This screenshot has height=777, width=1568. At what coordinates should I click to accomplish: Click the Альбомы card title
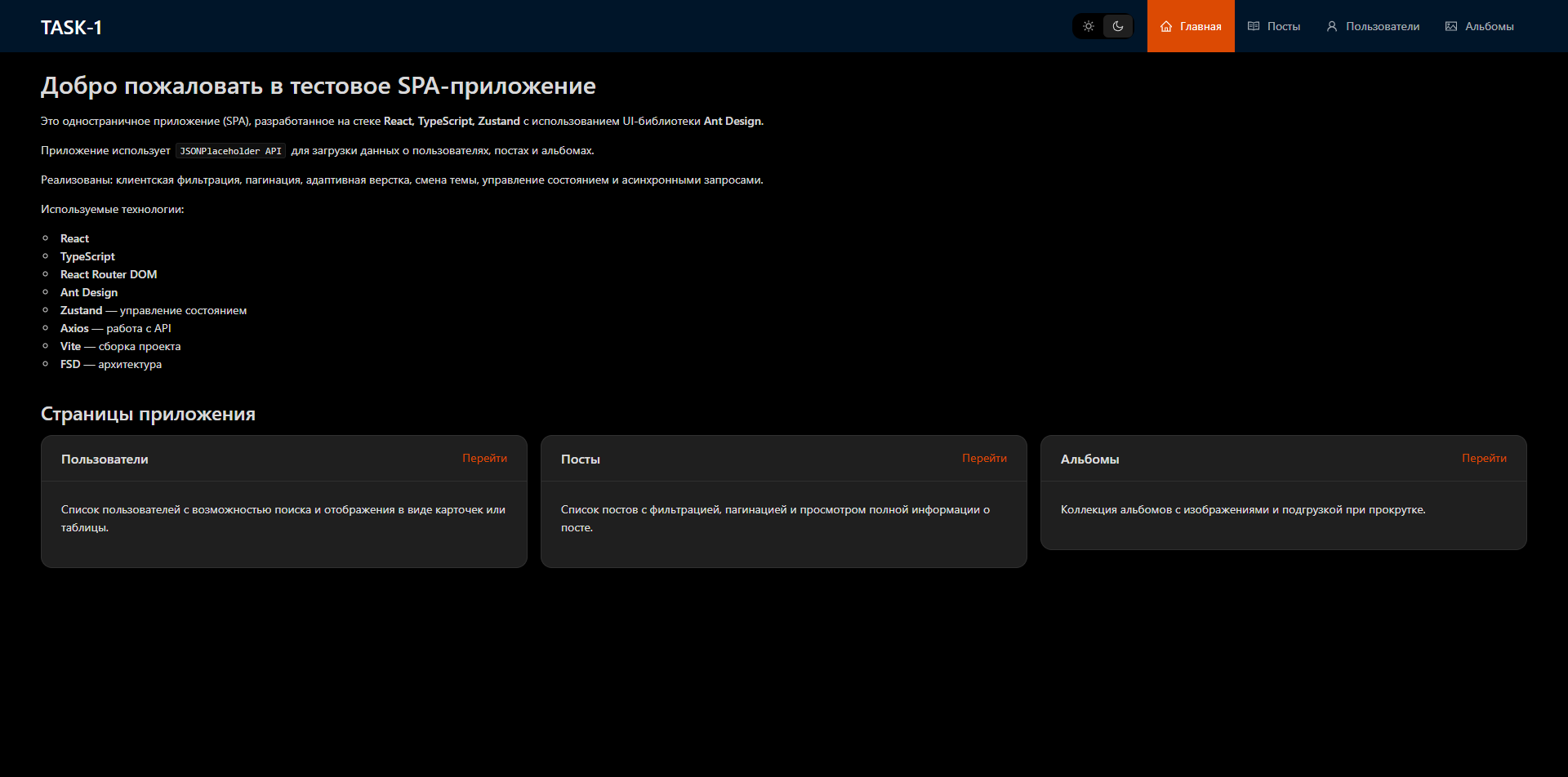pos(1089,459)
